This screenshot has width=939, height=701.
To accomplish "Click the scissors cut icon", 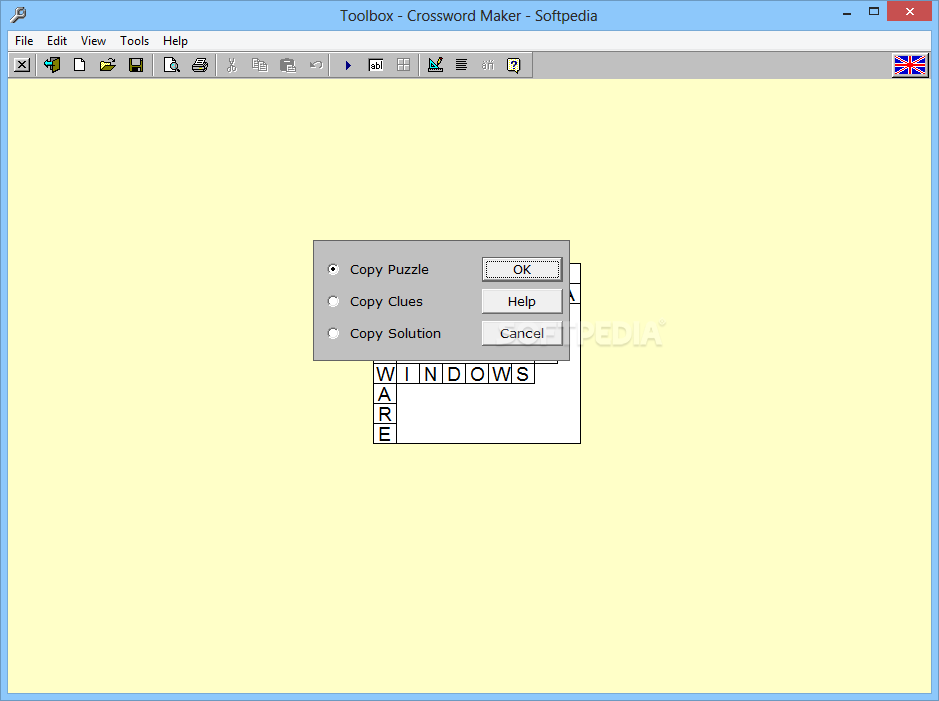I will coord(232,65).
